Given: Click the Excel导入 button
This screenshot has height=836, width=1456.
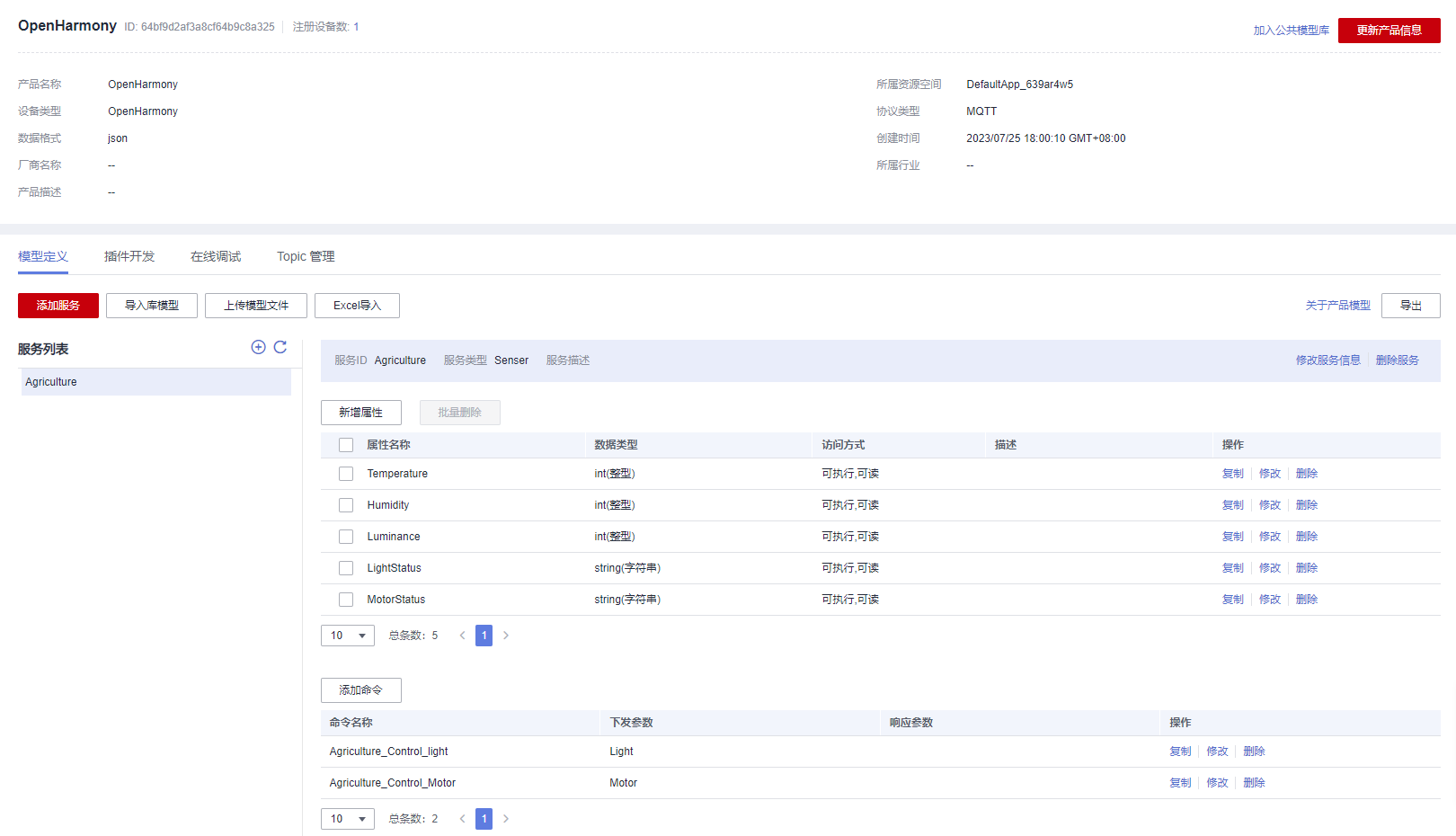Looking at the screenshot, I should point(358,306).
